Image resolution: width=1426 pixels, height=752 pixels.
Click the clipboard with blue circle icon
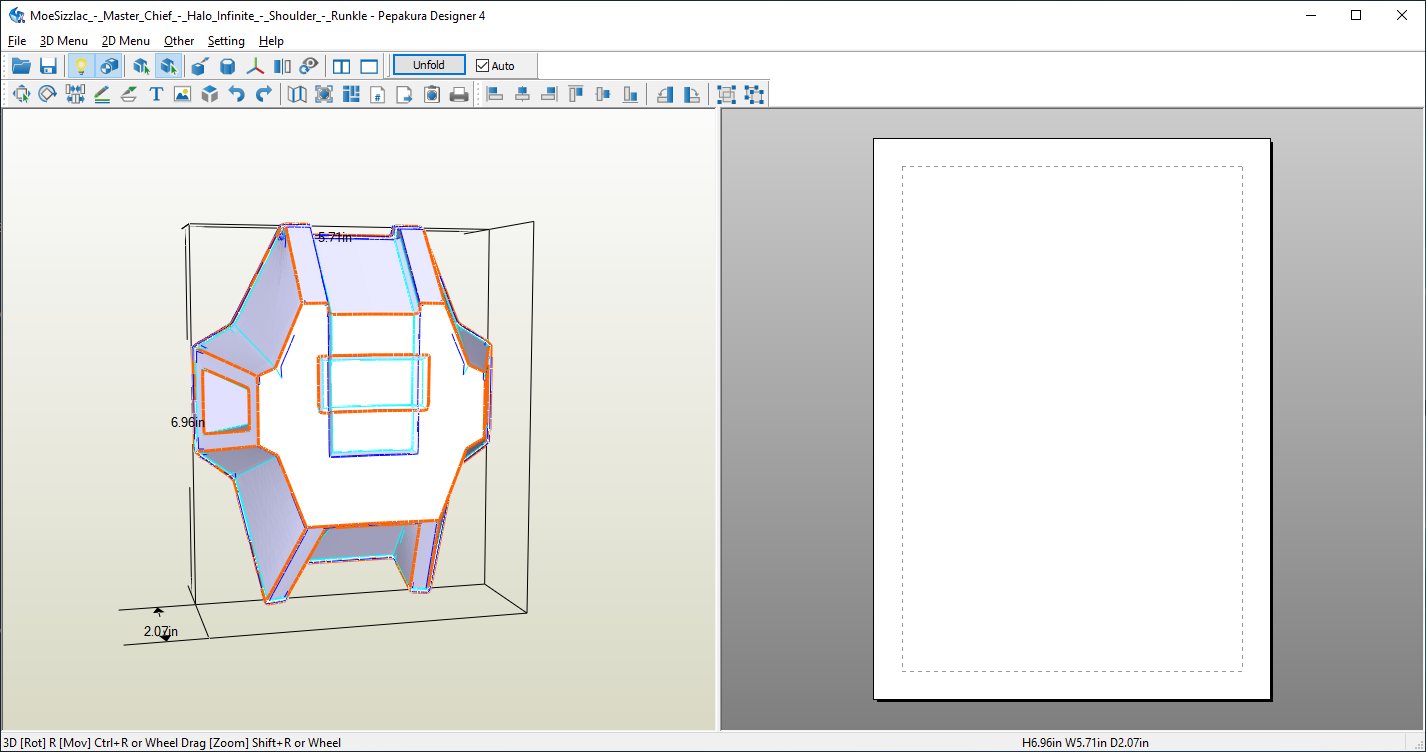432,94
